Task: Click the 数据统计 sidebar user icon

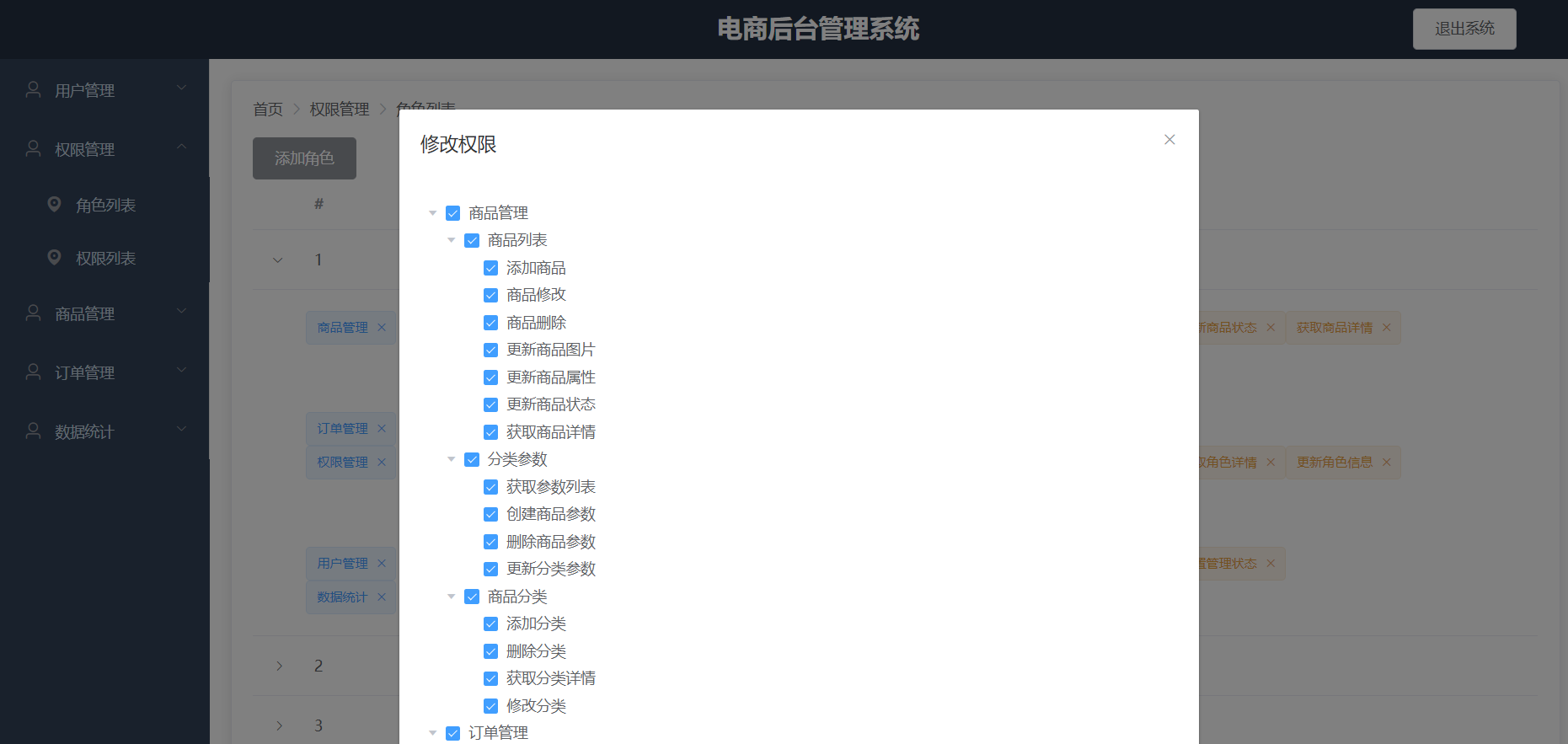Action: [34, 431]
